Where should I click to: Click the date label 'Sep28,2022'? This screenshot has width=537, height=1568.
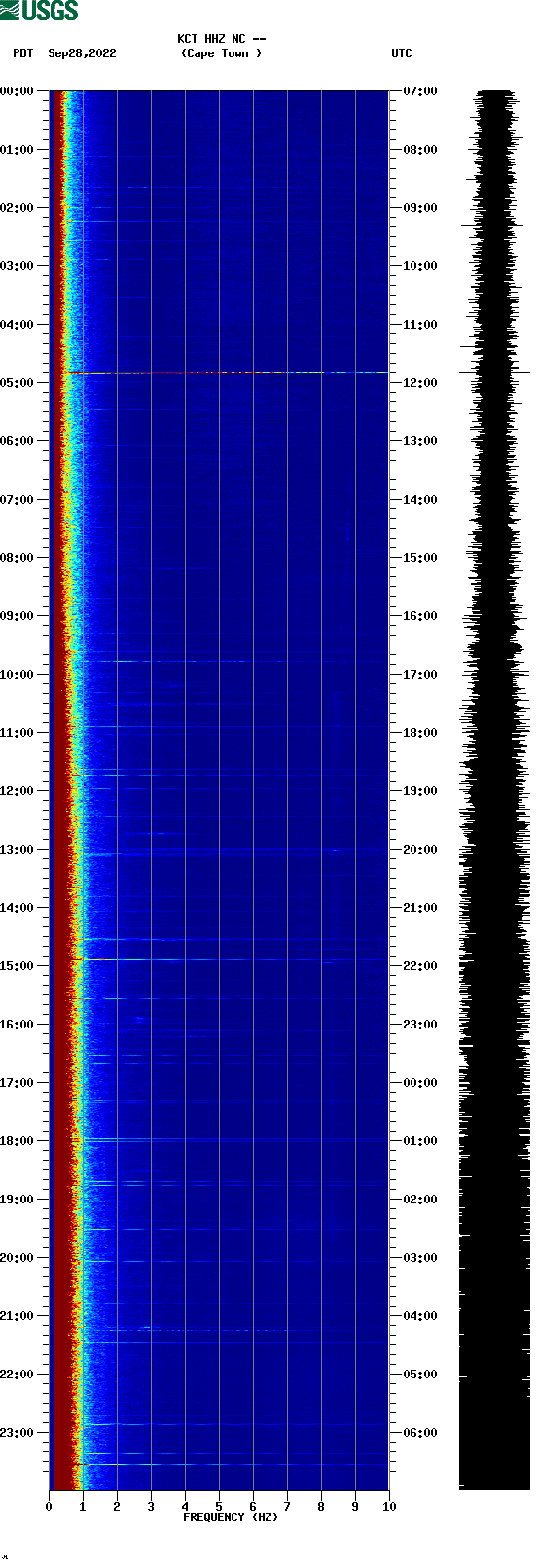(82, 53)
